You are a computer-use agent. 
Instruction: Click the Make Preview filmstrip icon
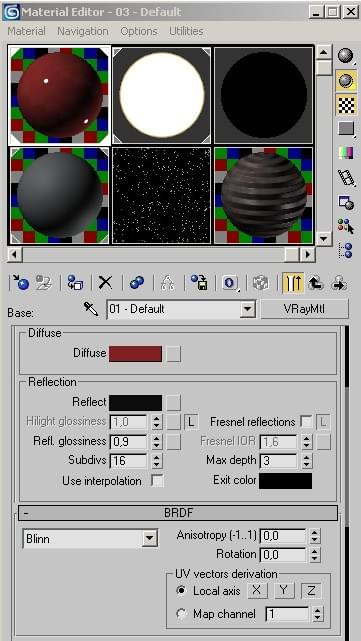346,178
